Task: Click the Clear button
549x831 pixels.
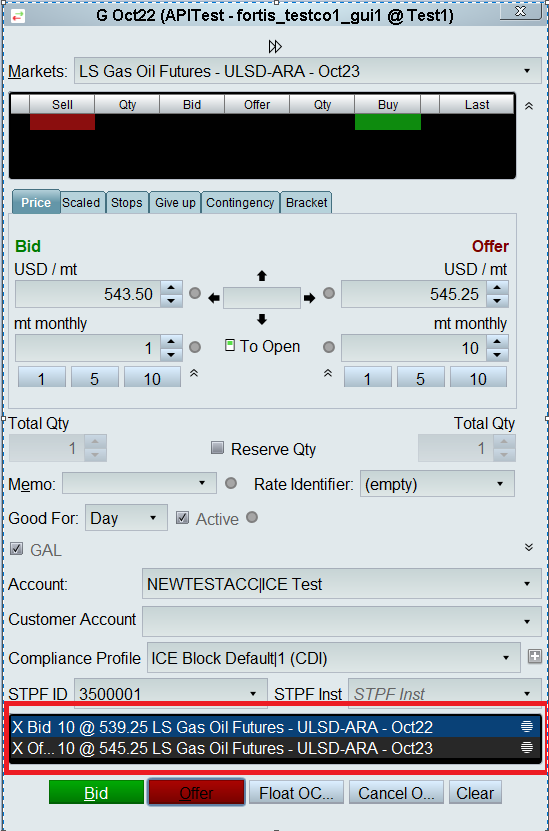Action: (475, 793)
